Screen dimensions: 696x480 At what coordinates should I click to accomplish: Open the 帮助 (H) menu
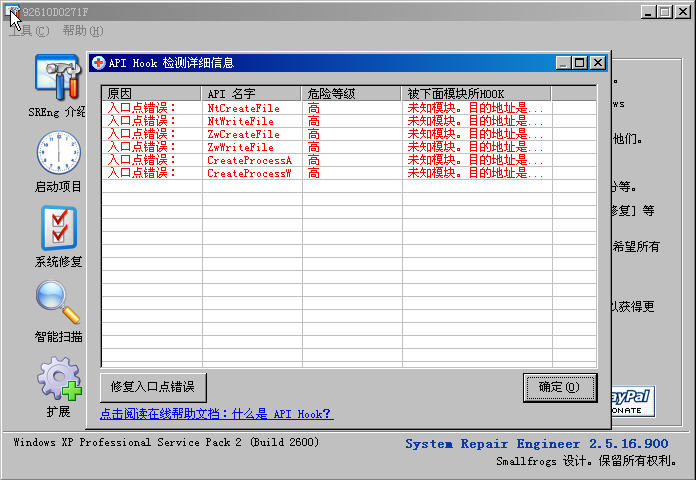pyautogui.click(x=83, y=31)
